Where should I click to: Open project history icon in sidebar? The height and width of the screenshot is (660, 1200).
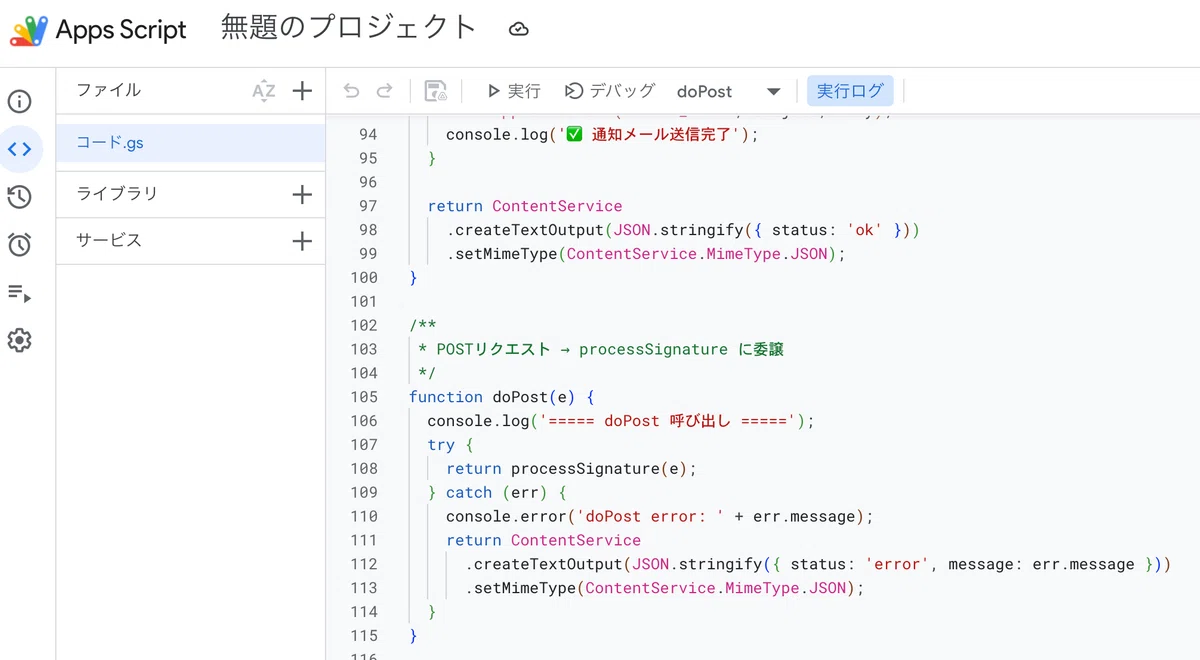tap(20, 197)
